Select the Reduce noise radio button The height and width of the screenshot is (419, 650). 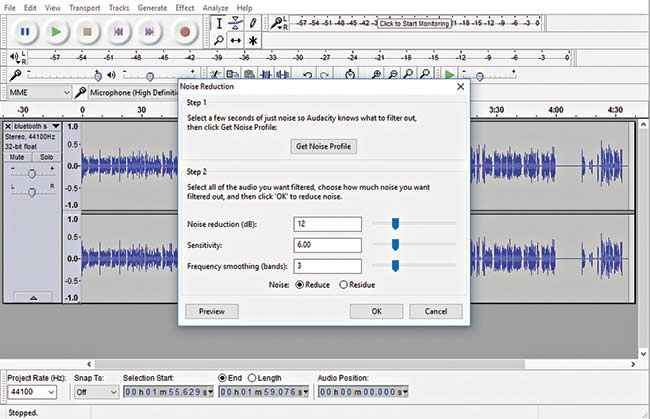(x=300, y=285)
